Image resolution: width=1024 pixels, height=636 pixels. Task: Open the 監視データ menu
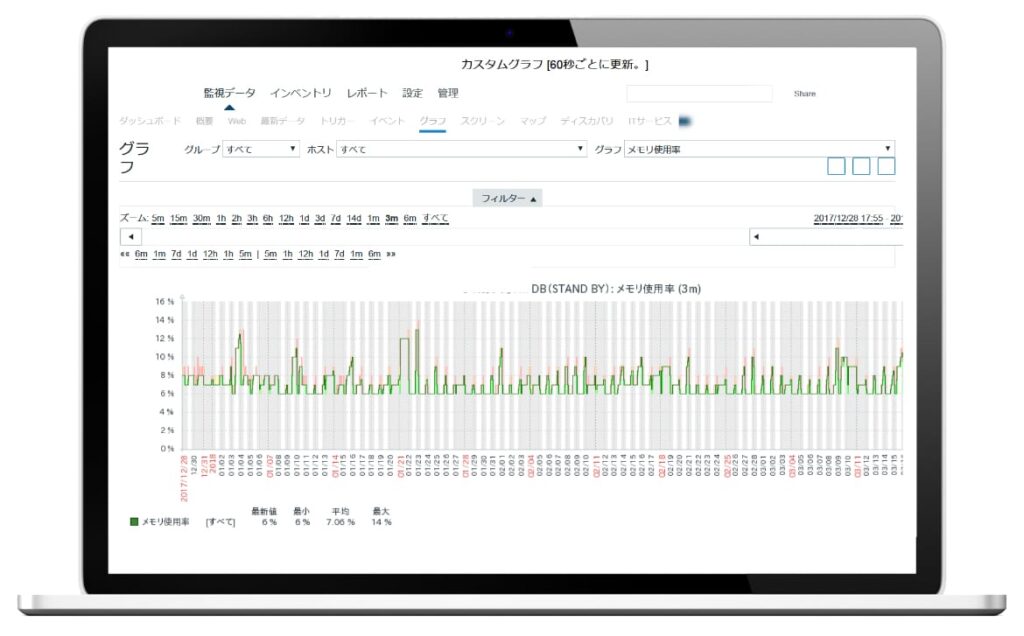(229, 93)
